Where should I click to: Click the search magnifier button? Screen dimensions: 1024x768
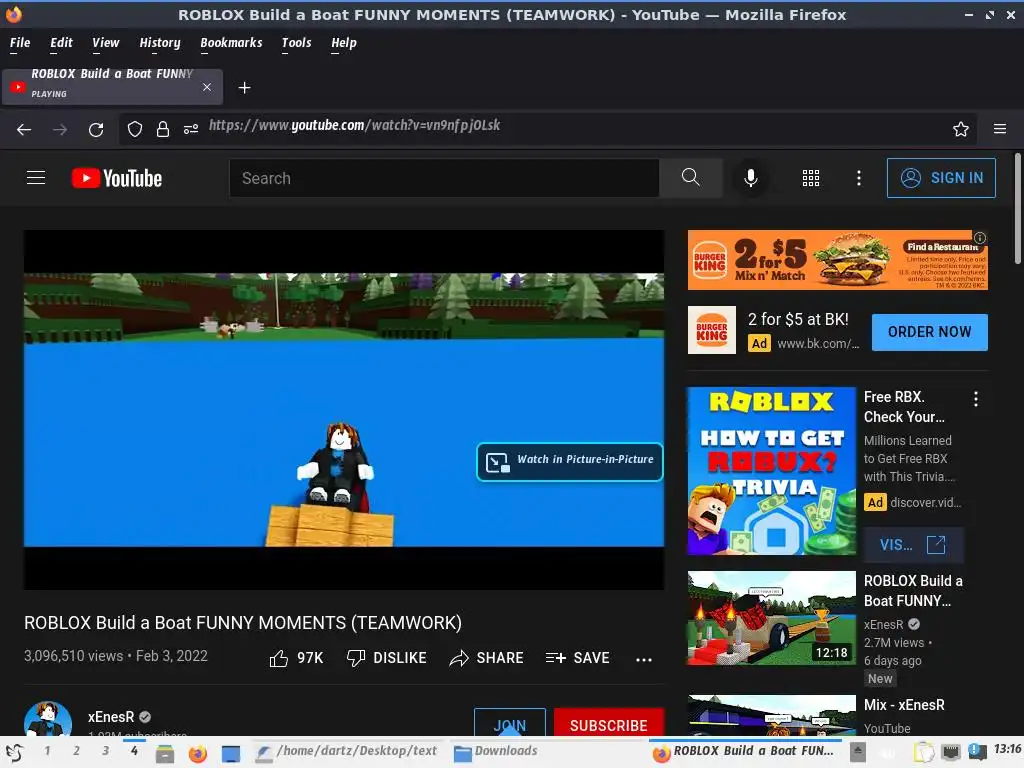pyautogui.click(x=690, y=178)
